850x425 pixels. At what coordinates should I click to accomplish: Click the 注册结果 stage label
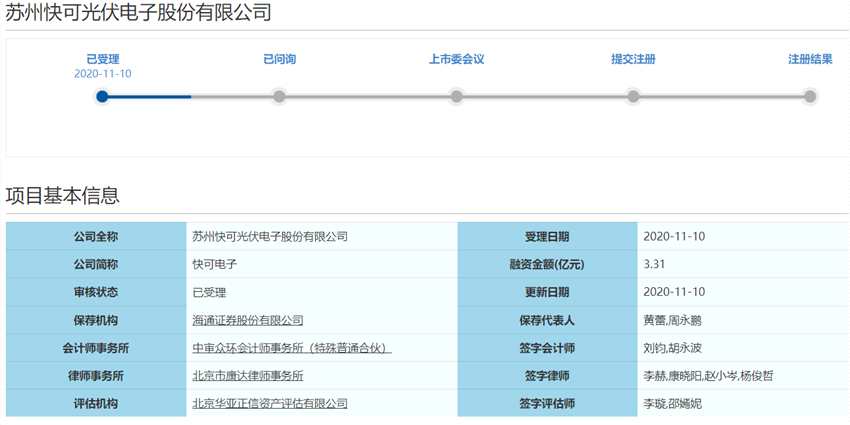coord(810,59)
